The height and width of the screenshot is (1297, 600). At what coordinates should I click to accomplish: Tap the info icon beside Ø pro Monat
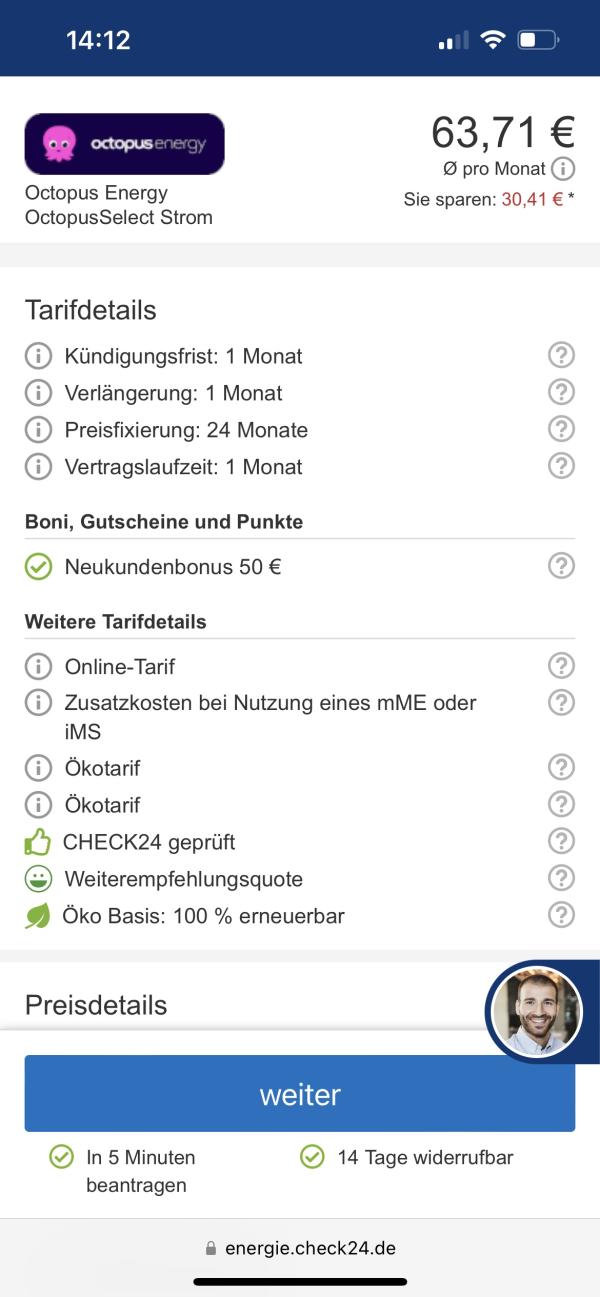point(564,169)
